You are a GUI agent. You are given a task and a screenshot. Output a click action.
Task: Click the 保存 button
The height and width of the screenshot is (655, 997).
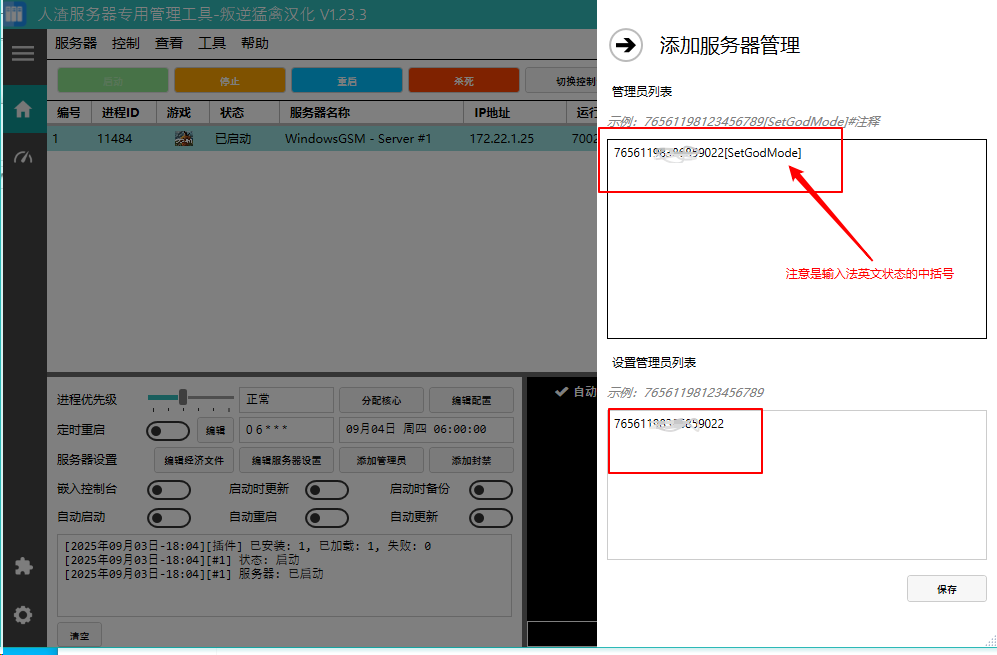pos(946,589)
